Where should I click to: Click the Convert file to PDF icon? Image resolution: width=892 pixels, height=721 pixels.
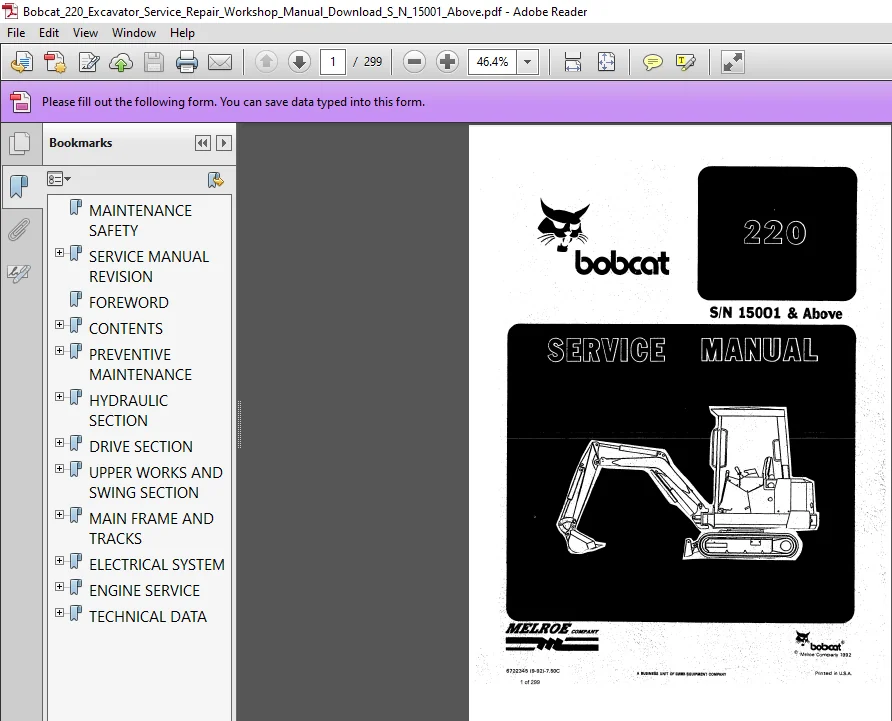pos(55,62)
